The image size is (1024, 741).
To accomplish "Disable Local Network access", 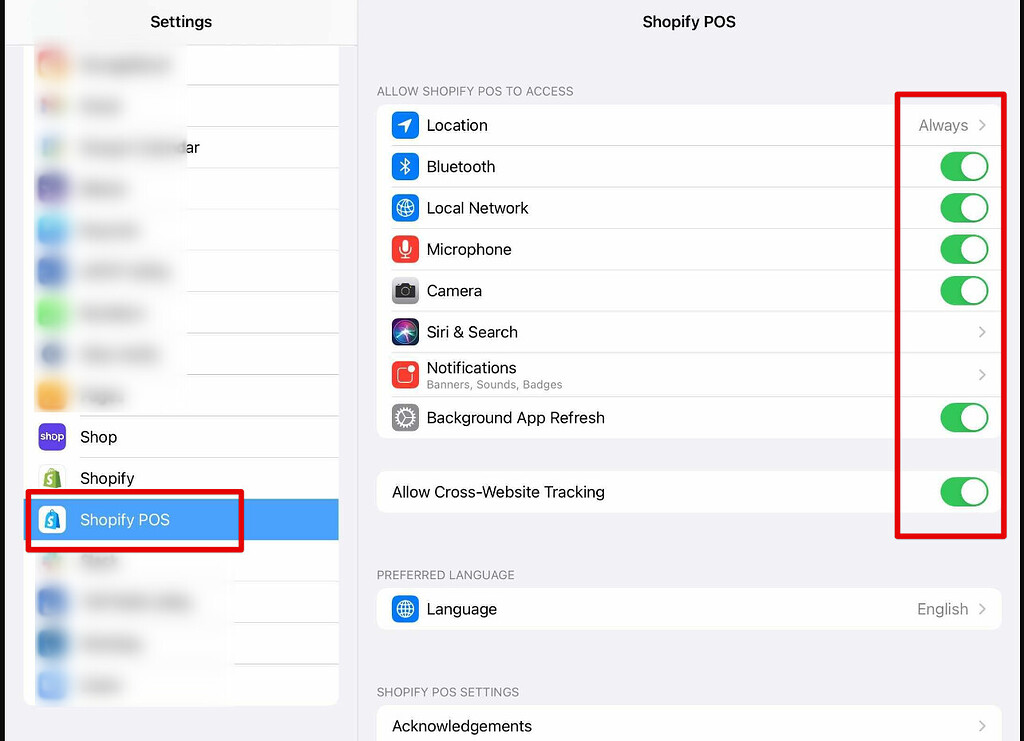I will [x=963, y=208].
